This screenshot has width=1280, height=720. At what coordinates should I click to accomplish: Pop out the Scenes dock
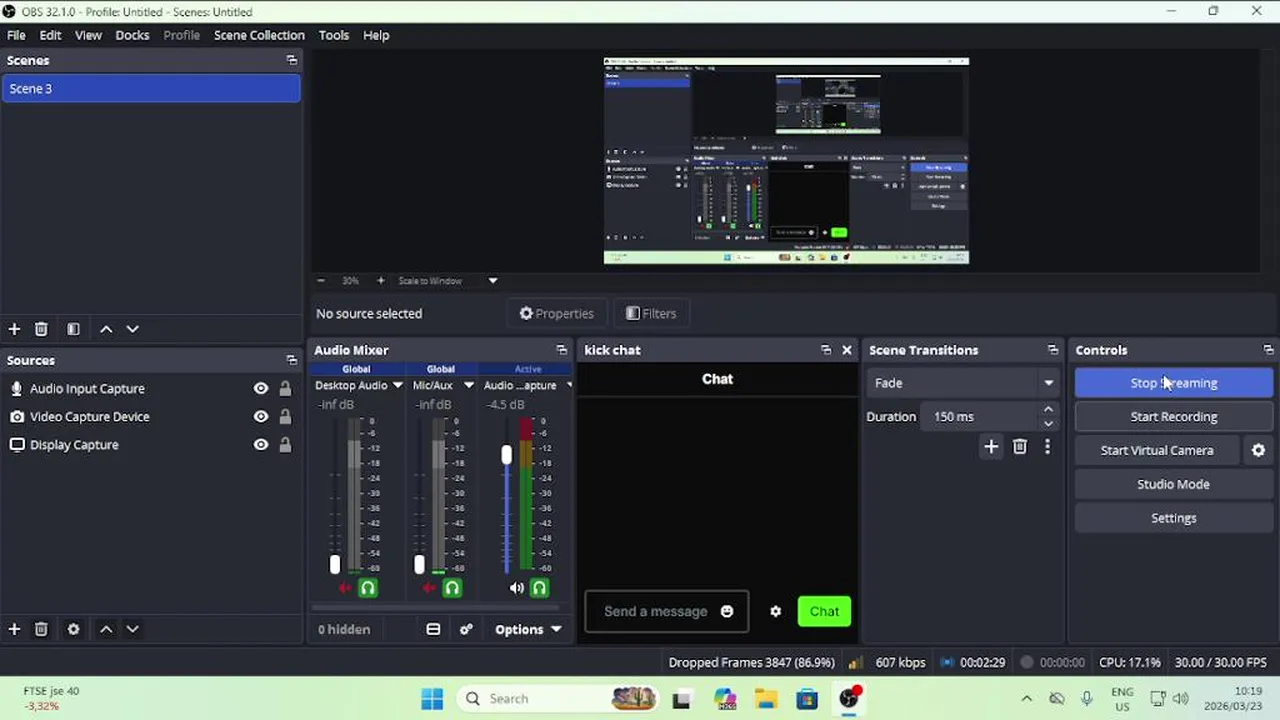coord(291,60)
